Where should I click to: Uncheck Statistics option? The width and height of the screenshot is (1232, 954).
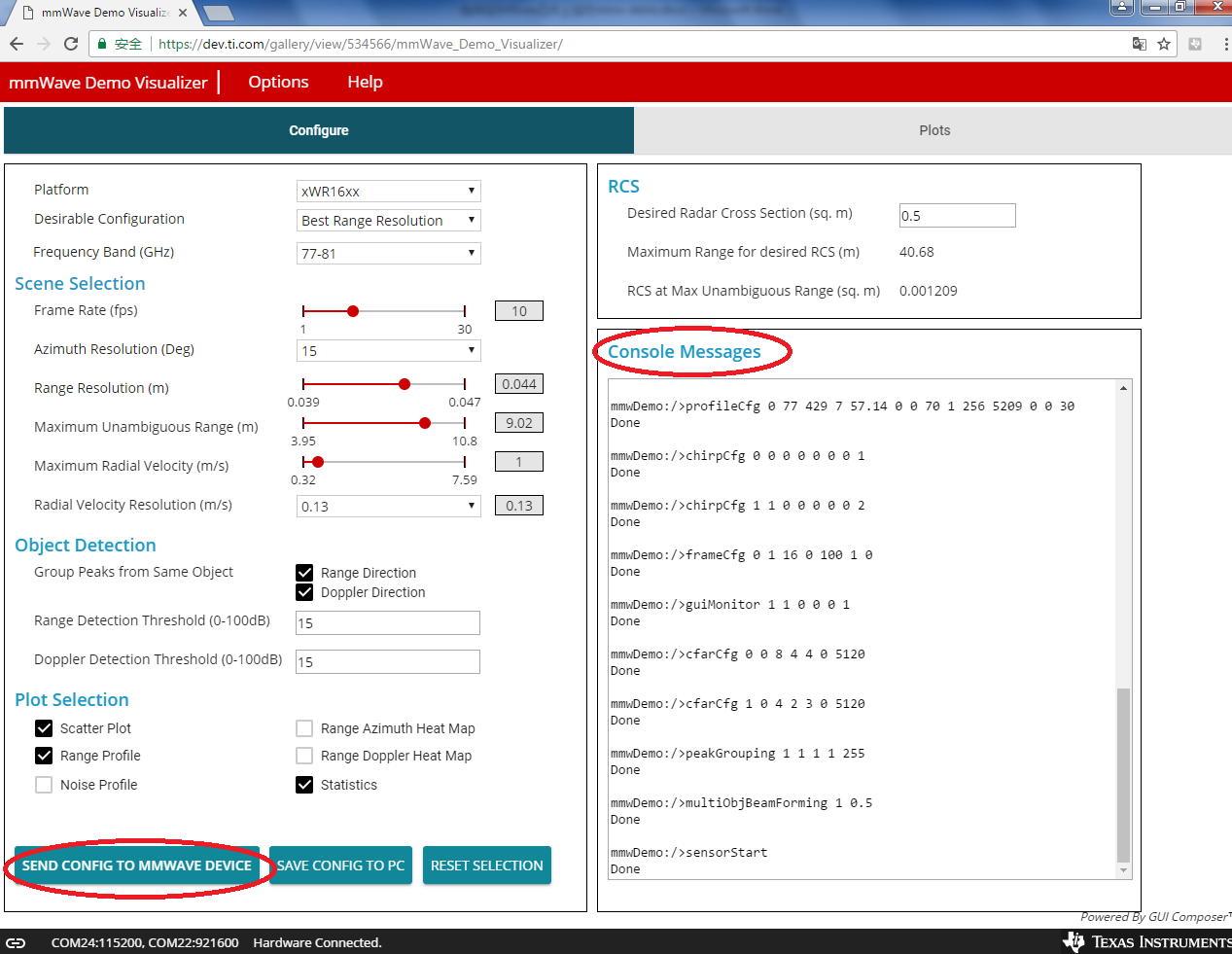tap(304, 785)
